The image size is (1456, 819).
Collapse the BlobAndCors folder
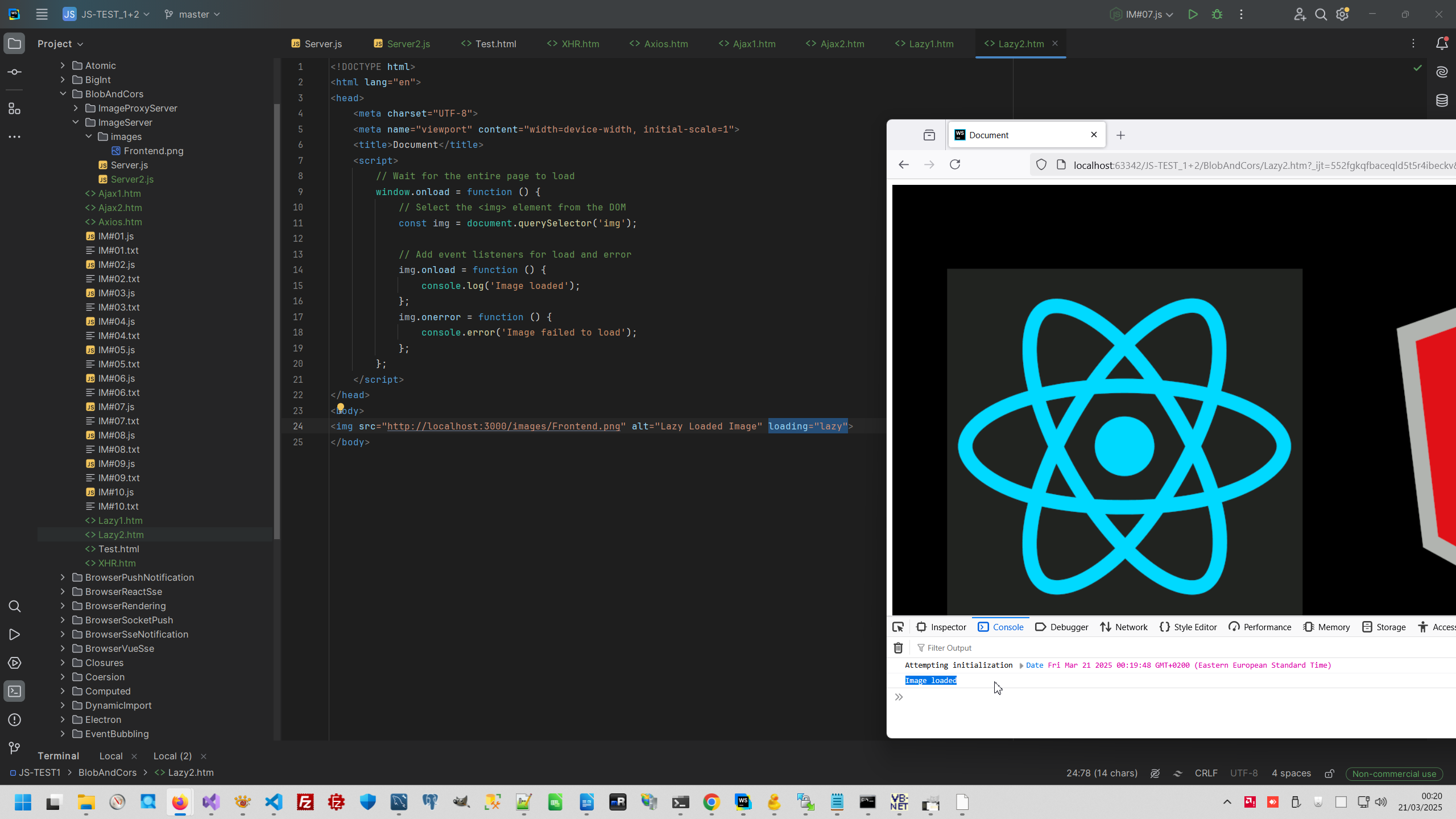pyautogui.click(x=63, y=94)
